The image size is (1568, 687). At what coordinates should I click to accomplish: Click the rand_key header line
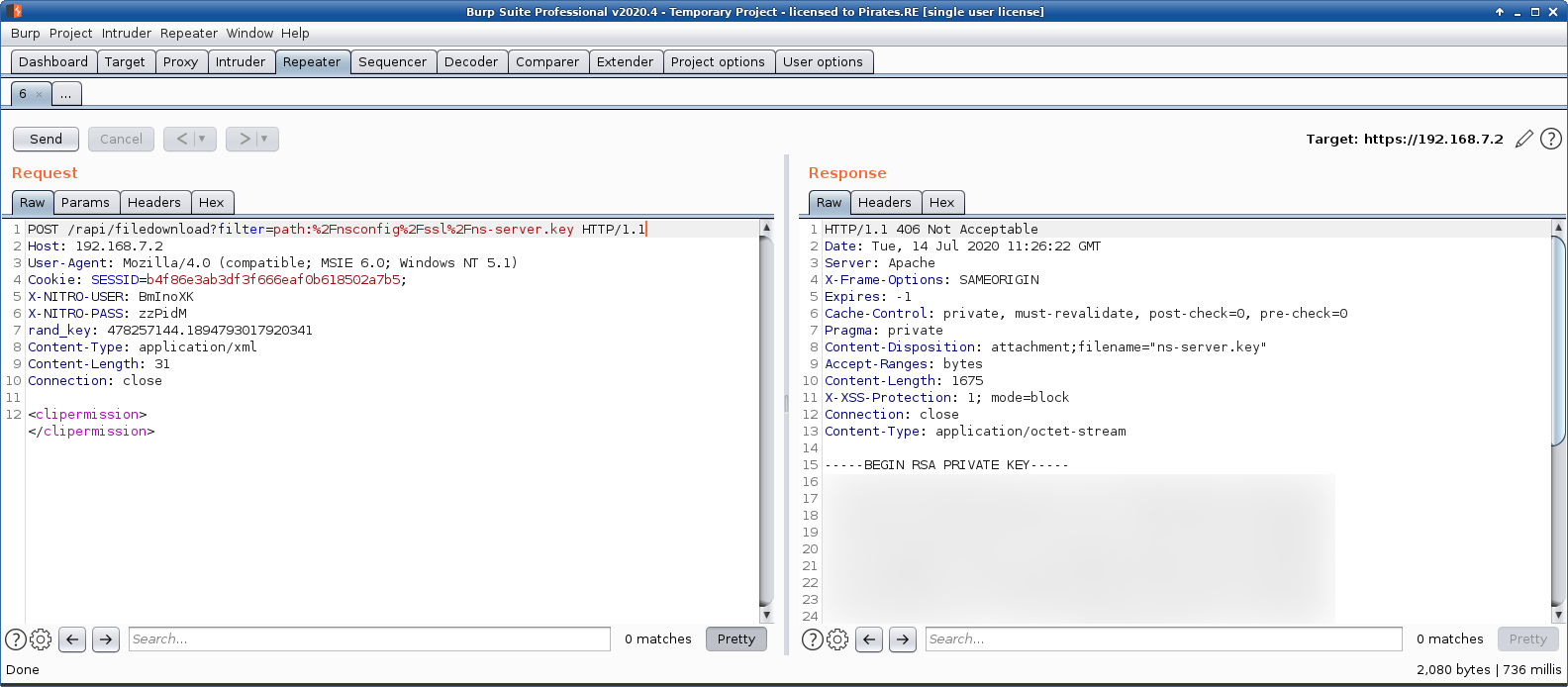point(170,331)
